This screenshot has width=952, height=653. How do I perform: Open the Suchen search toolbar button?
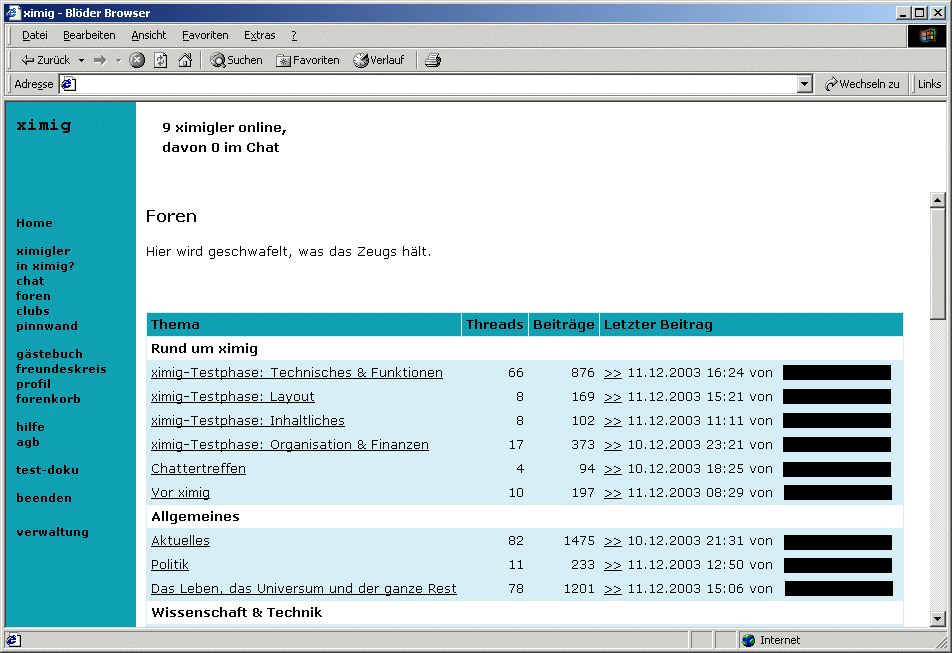[236, 60]
